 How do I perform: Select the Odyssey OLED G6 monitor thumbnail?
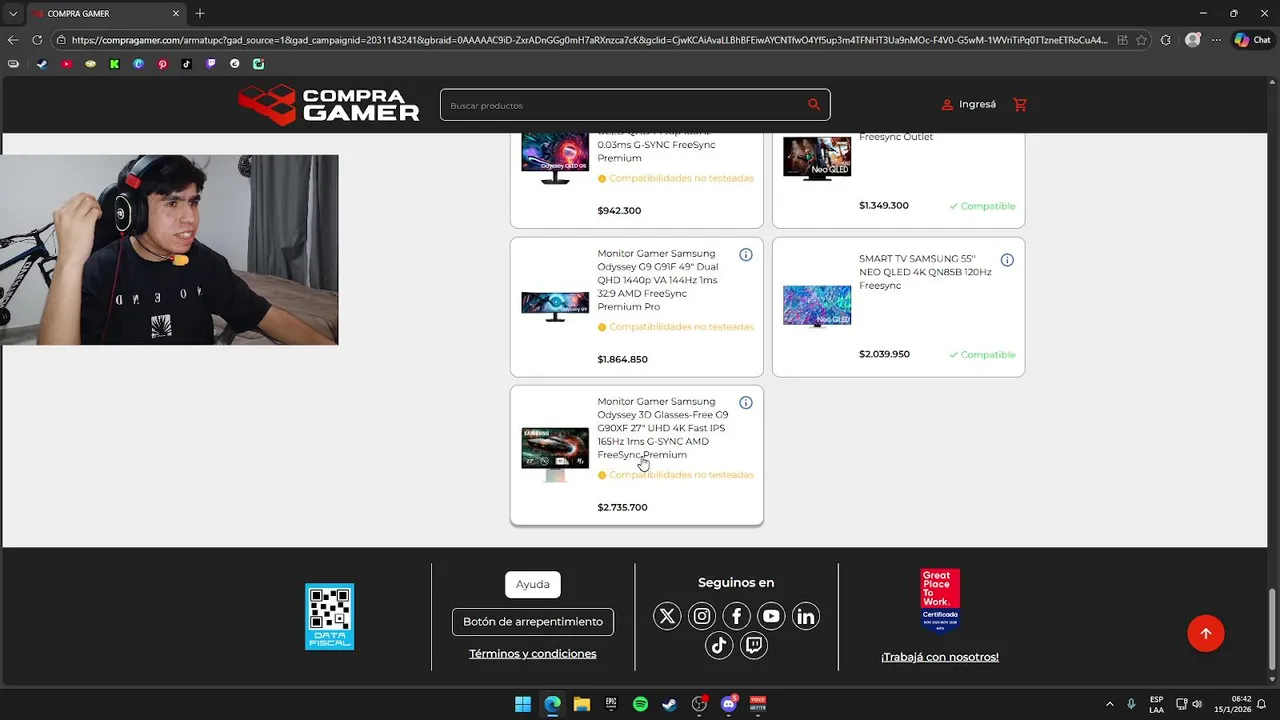pyautogui.click(x=555, y=158)
